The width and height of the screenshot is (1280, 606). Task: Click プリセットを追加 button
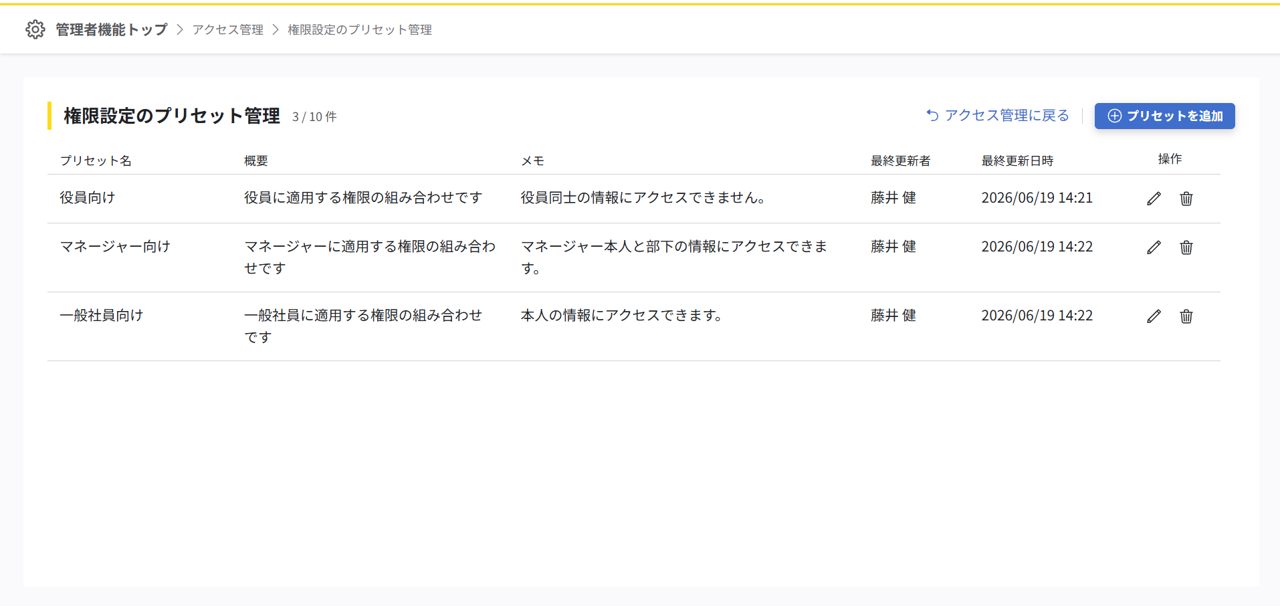[x=1165, y=116]
